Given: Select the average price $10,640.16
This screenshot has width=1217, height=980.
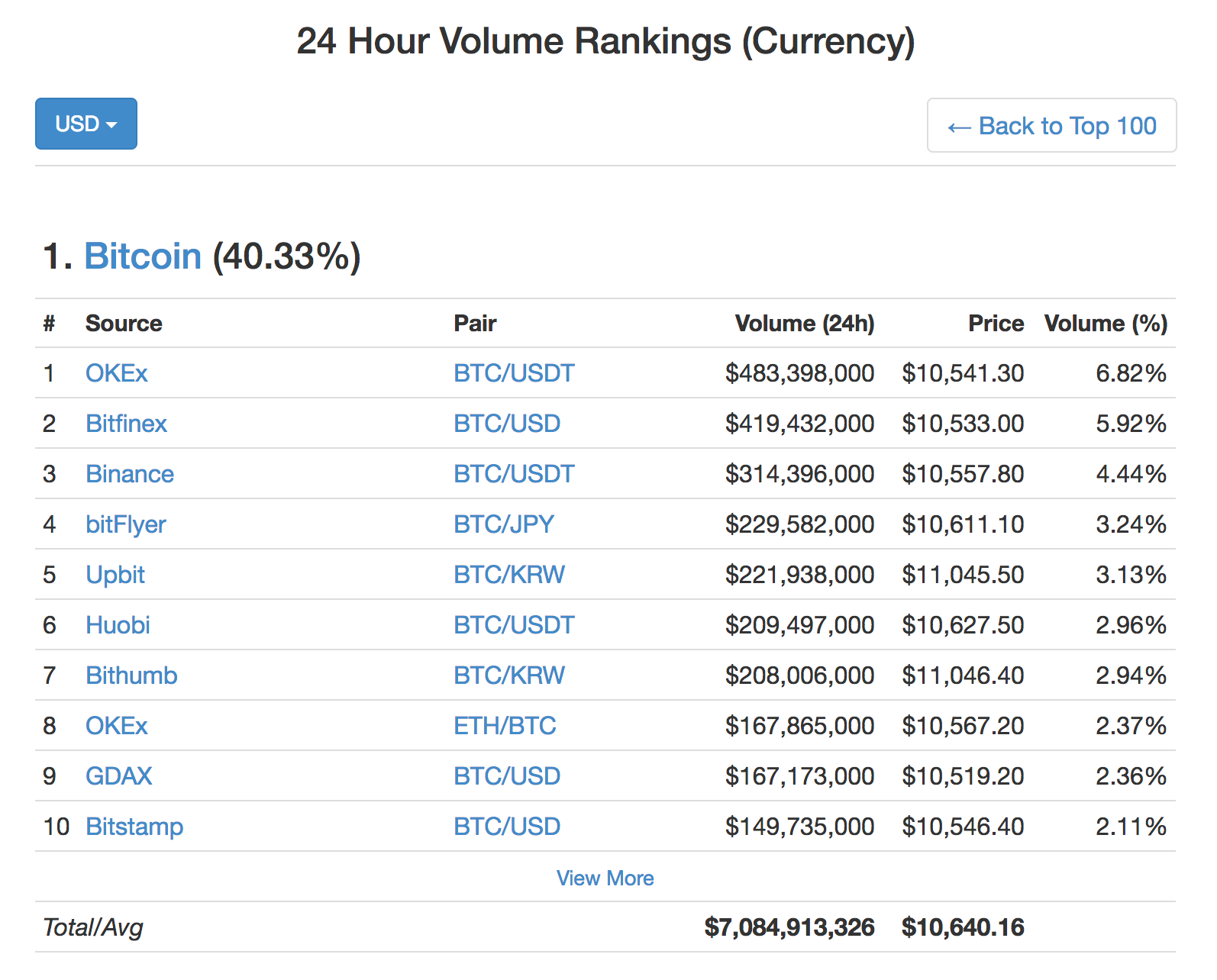Looking at the screenshot, I should (x=963, y=927).
